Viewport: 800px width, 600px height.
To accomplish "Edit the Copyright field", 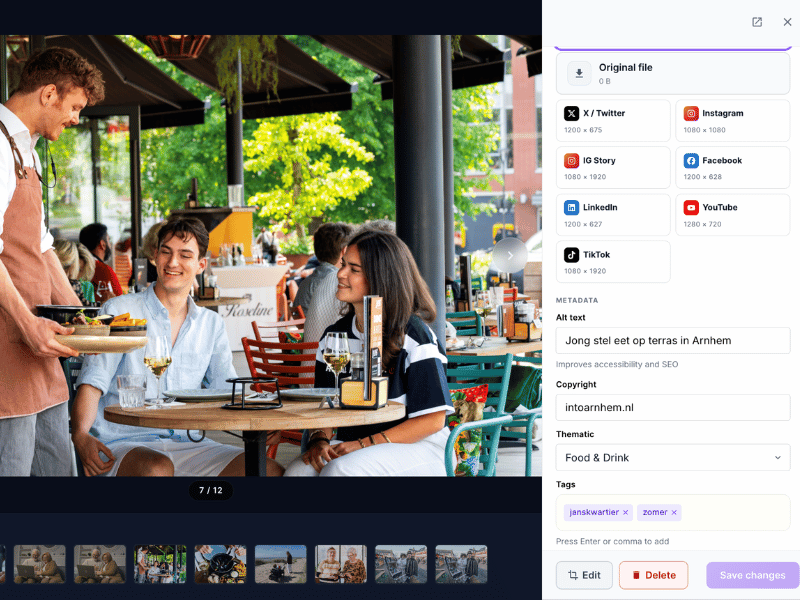I will coord(673,407).
